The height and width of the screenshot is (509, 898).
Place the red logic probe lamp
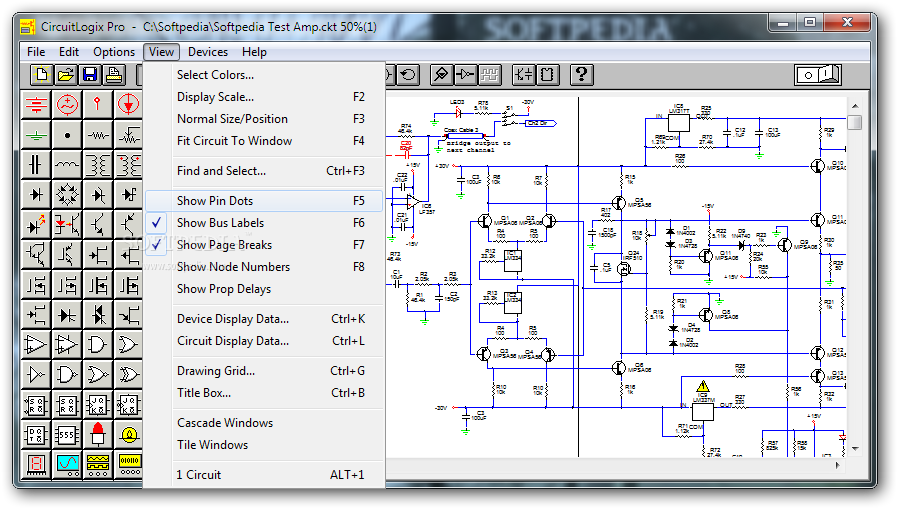(98, 435)
